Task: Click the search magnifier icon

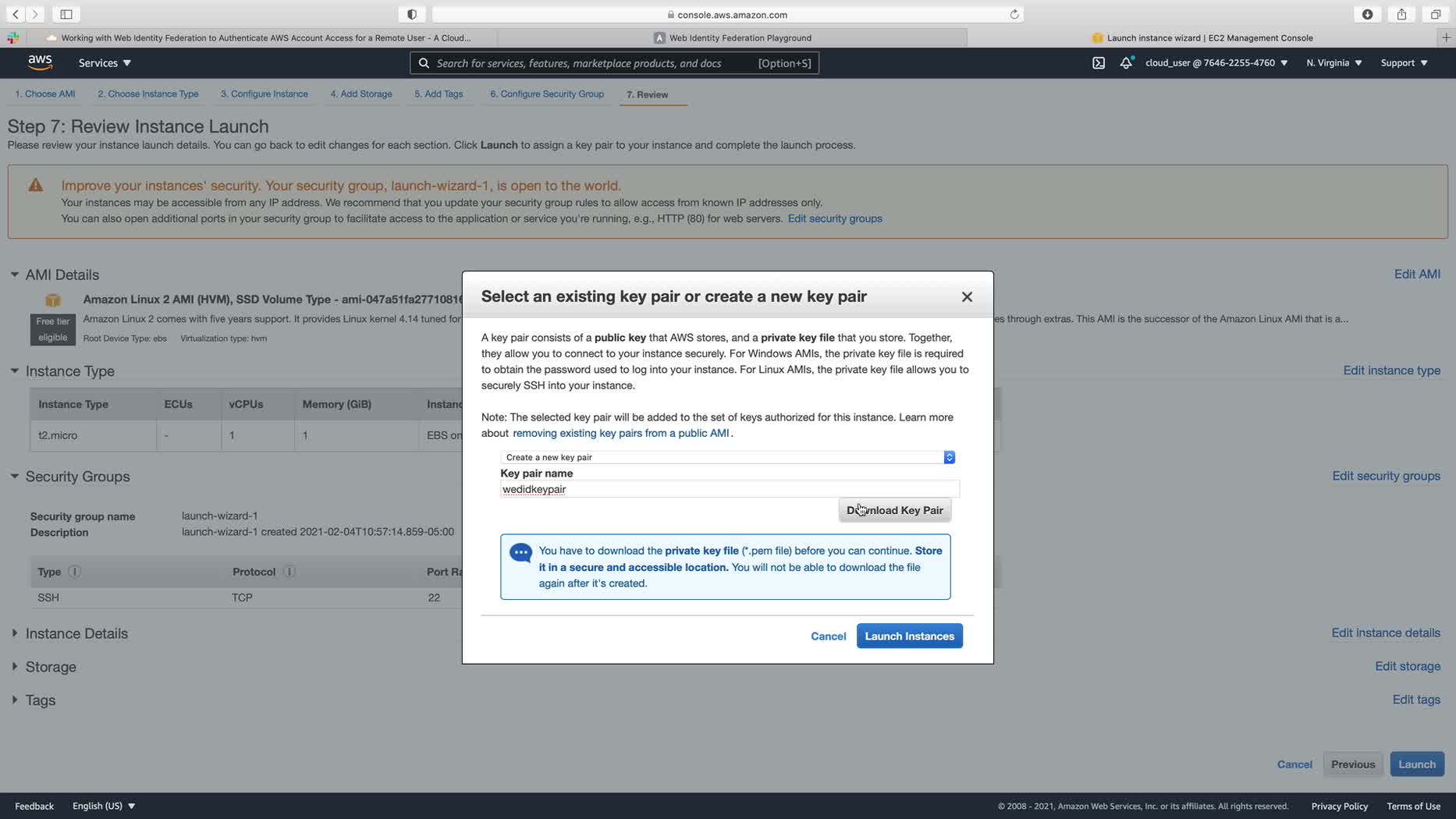Action: click(424, 63)
